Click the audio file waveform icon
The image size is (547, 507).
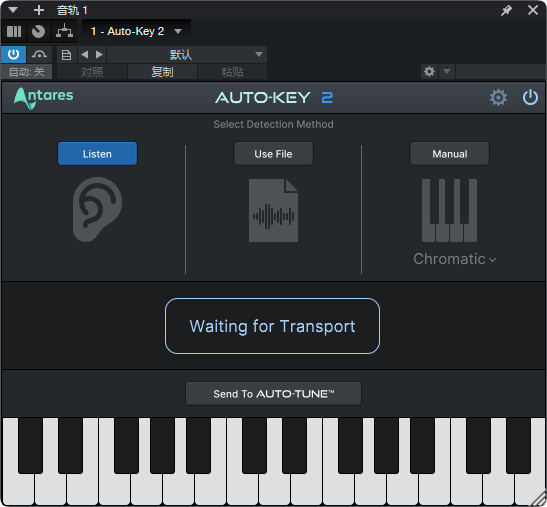(273, 210)
